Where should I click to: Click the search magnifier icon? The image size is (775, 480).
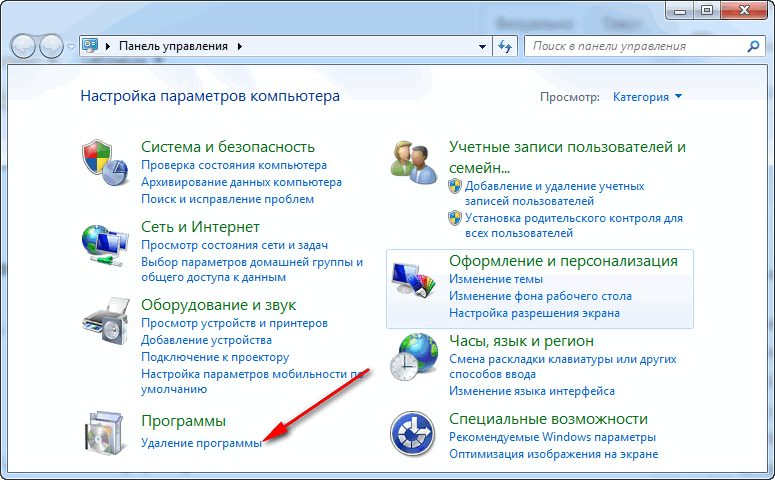[x=753, y=46]
